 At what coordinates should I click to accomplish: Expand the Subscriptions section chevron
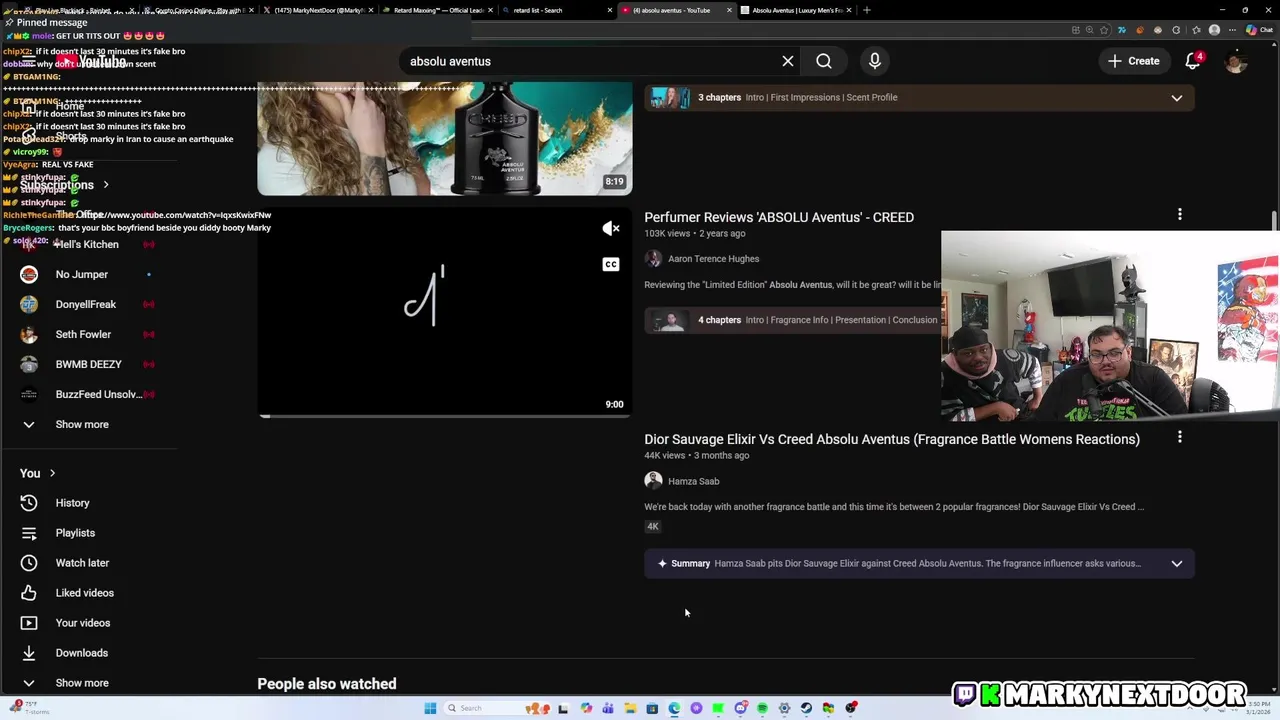(105, 185)
